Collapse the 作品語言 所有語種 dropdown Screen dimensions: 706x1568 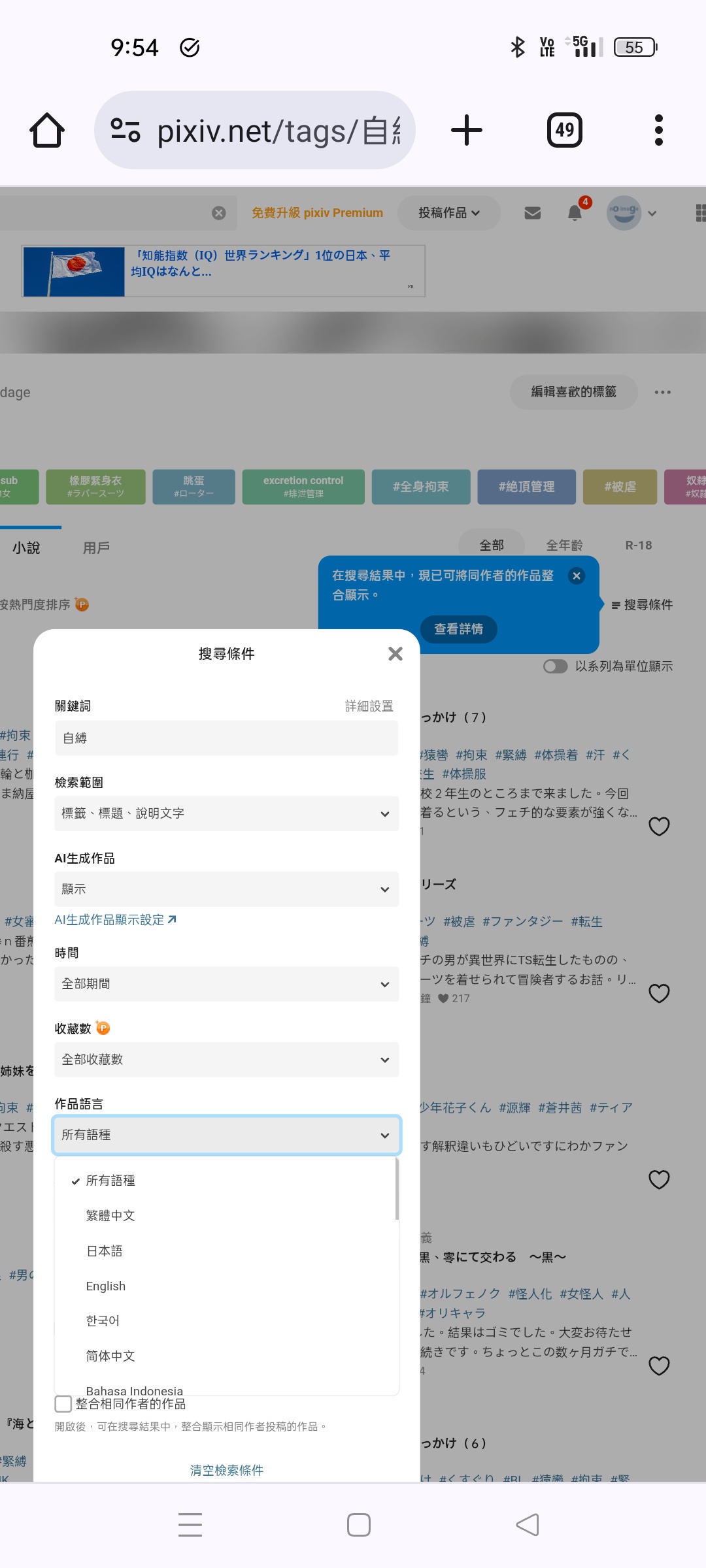pos(227,1135)
